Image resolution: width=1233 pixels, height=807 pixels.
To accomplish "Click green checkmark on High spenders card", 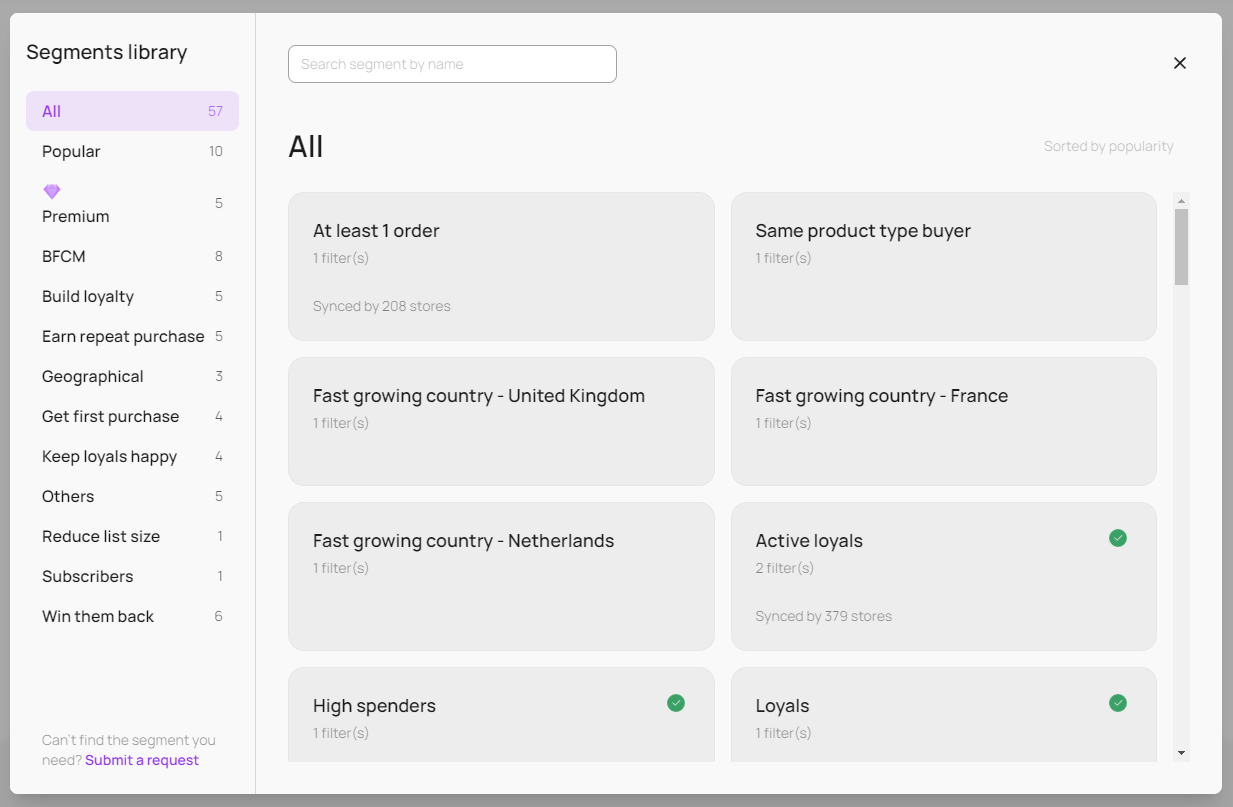I will coord(676,703).
